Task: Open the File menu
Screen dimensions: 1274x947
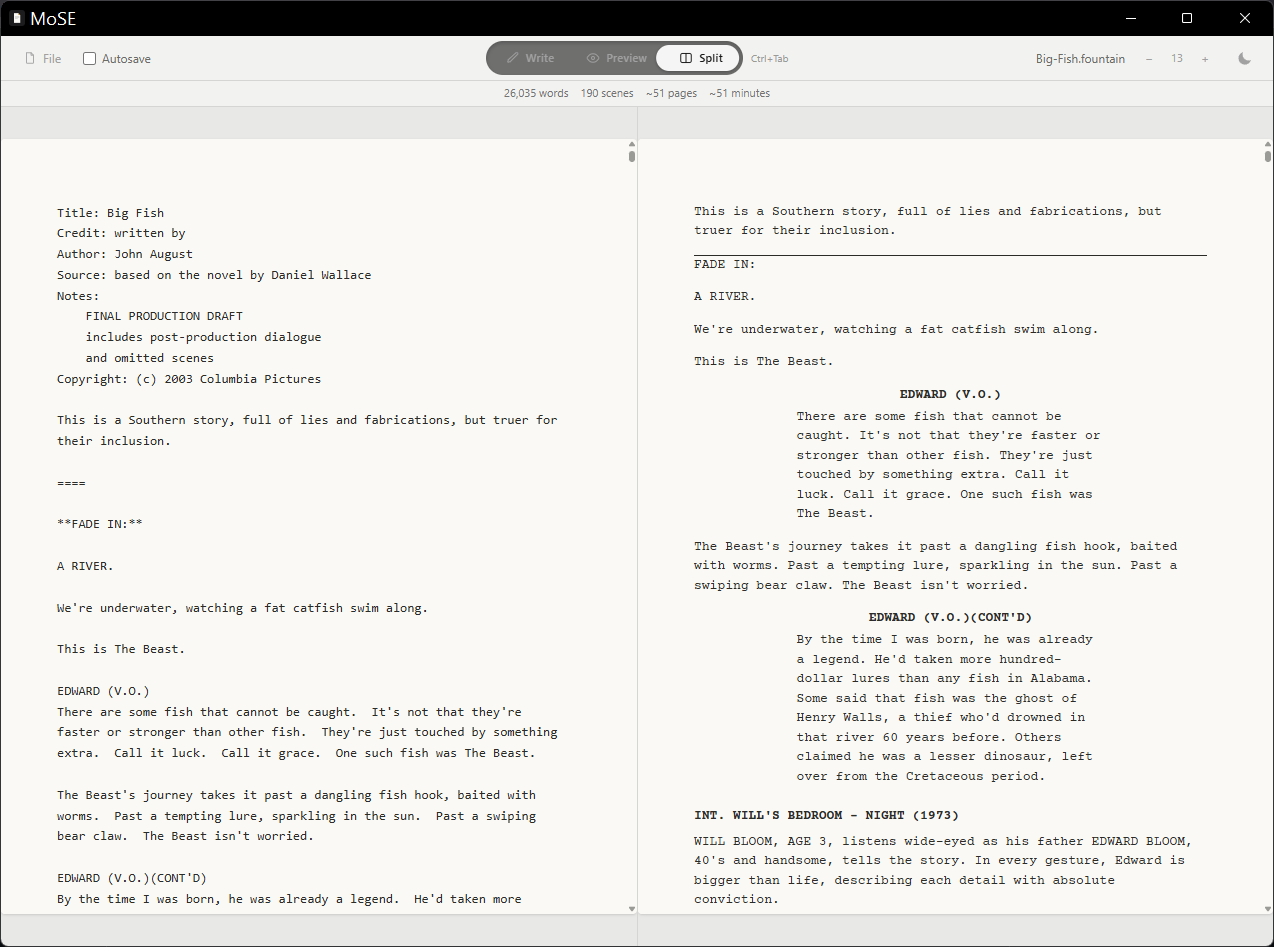Action: (x=43, y=59)
